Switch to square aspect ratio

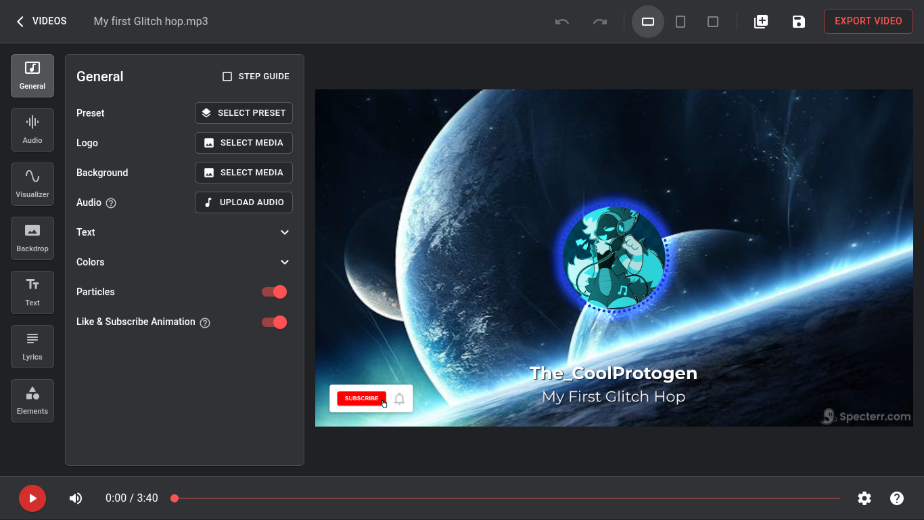tap(713, 22)
